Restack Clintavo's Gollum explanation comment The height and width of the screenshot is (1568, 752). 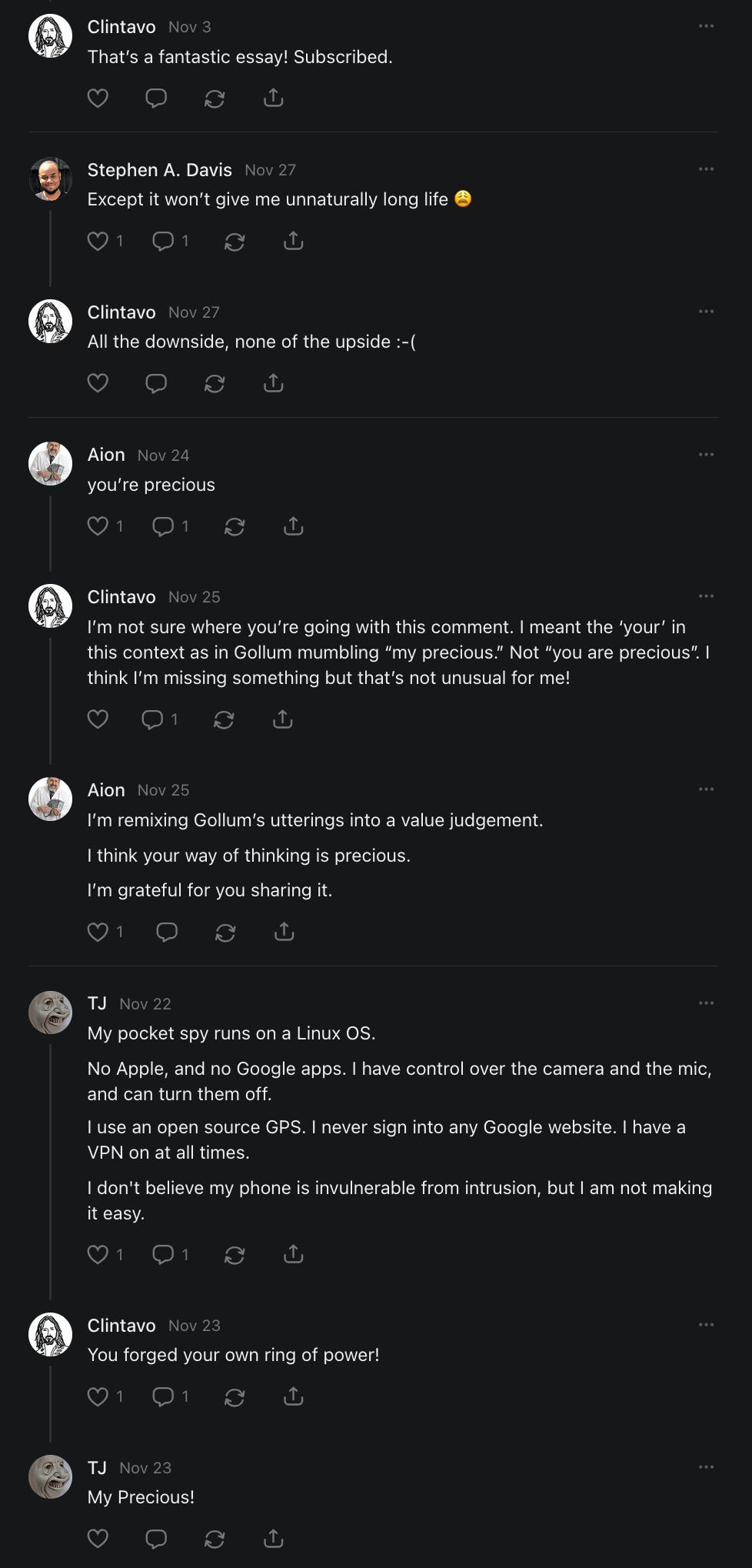click(x=224, y=719)
